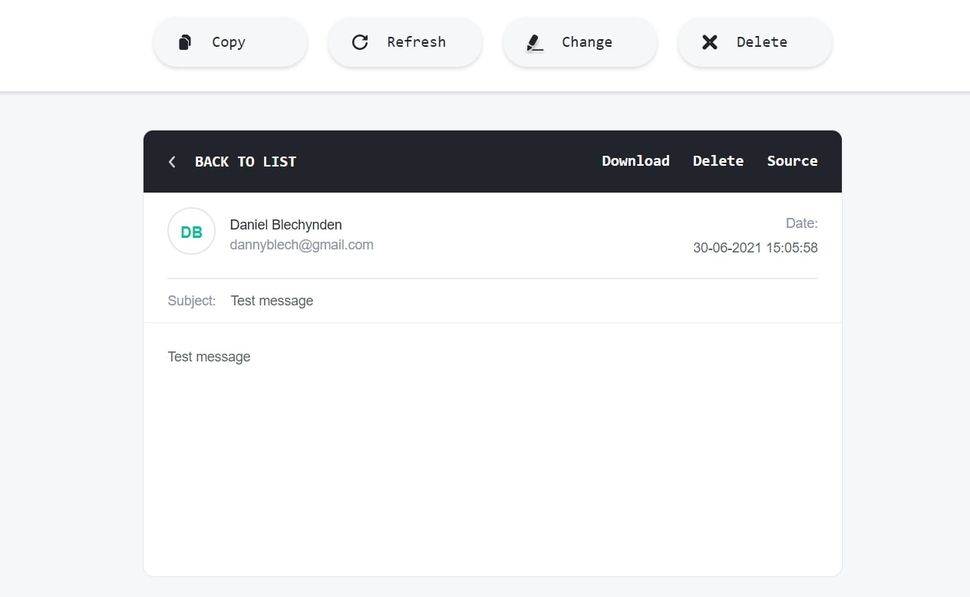
Task: Refresh the inbox for new messages
Action: click(405, 42)
